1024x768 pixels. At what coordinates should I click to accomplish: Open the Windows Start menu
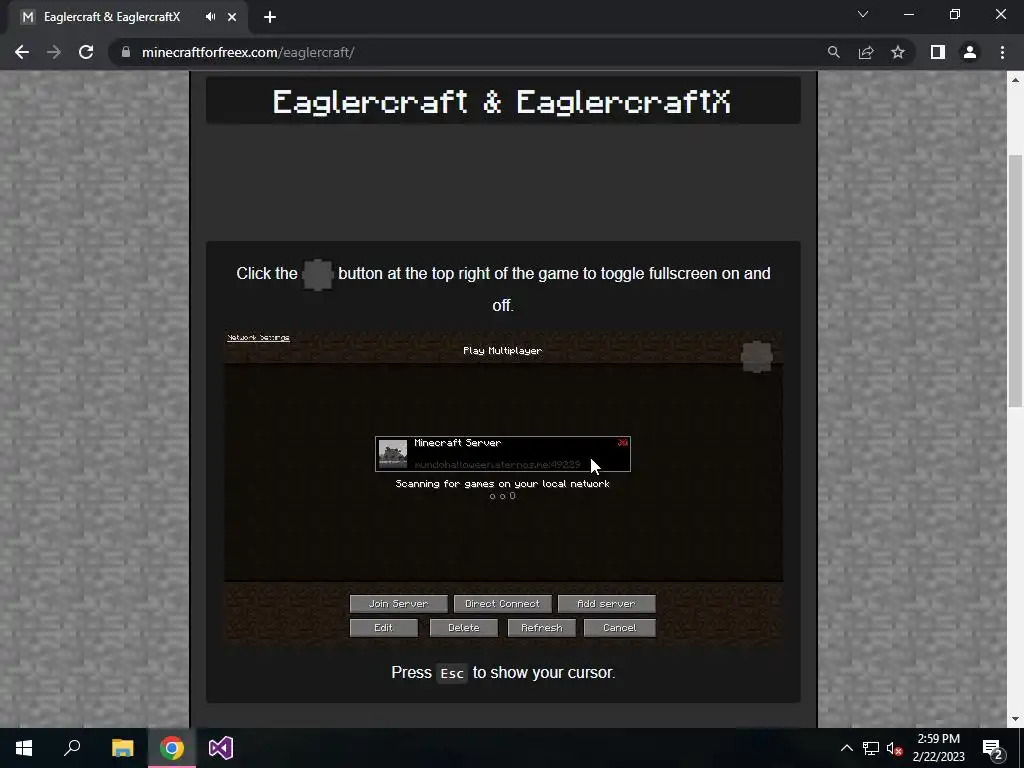24,748
